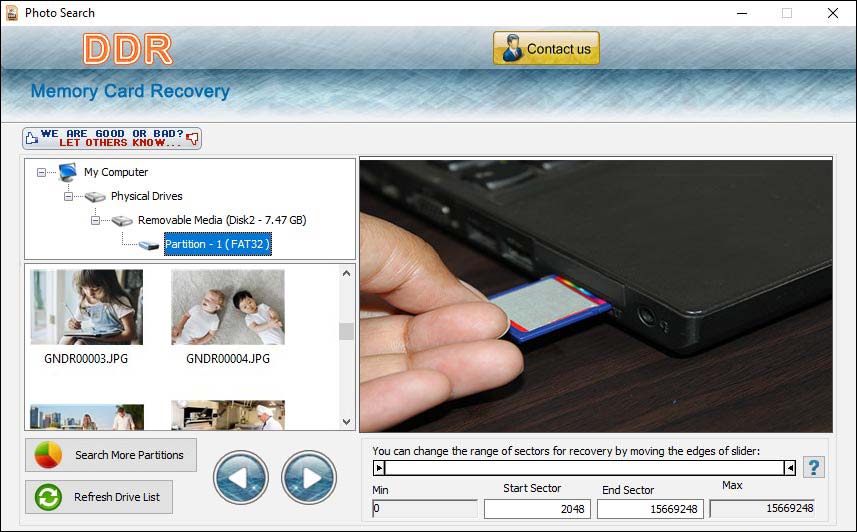Select Physical Drives tree item
Screen dimensions: 857x532
coord(146,196)
